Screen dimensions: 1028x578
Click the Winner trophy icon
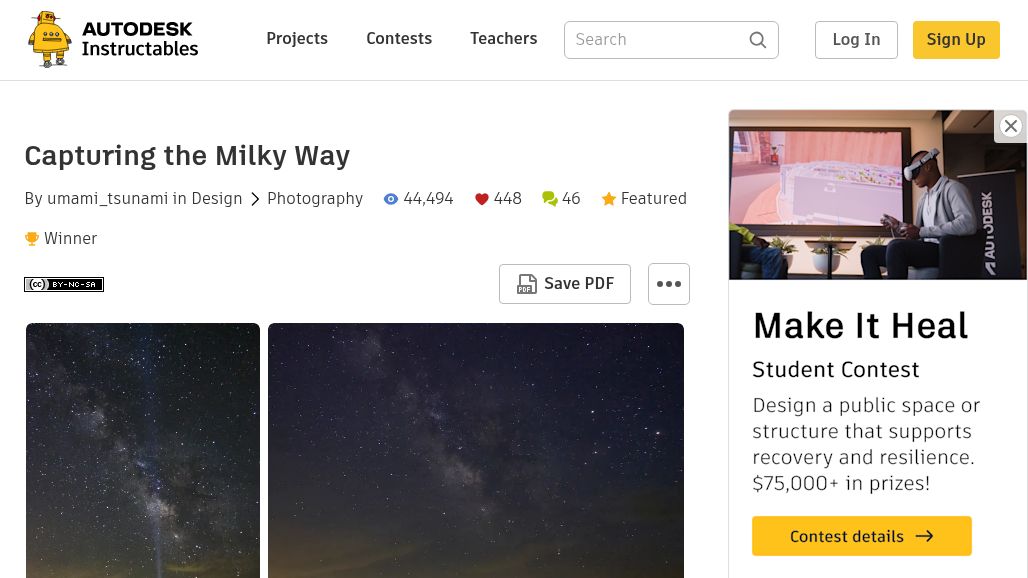[x=32, y=238]
